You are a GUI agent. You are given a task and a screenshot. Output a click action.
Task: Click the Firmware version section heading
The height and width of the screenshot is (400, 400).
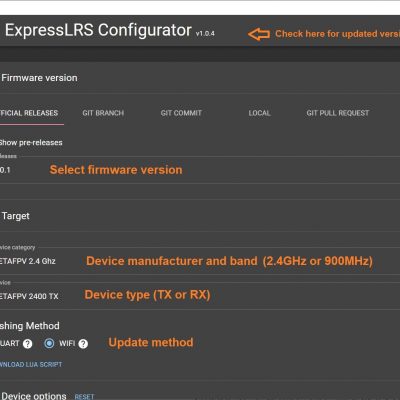coord(39,78)
